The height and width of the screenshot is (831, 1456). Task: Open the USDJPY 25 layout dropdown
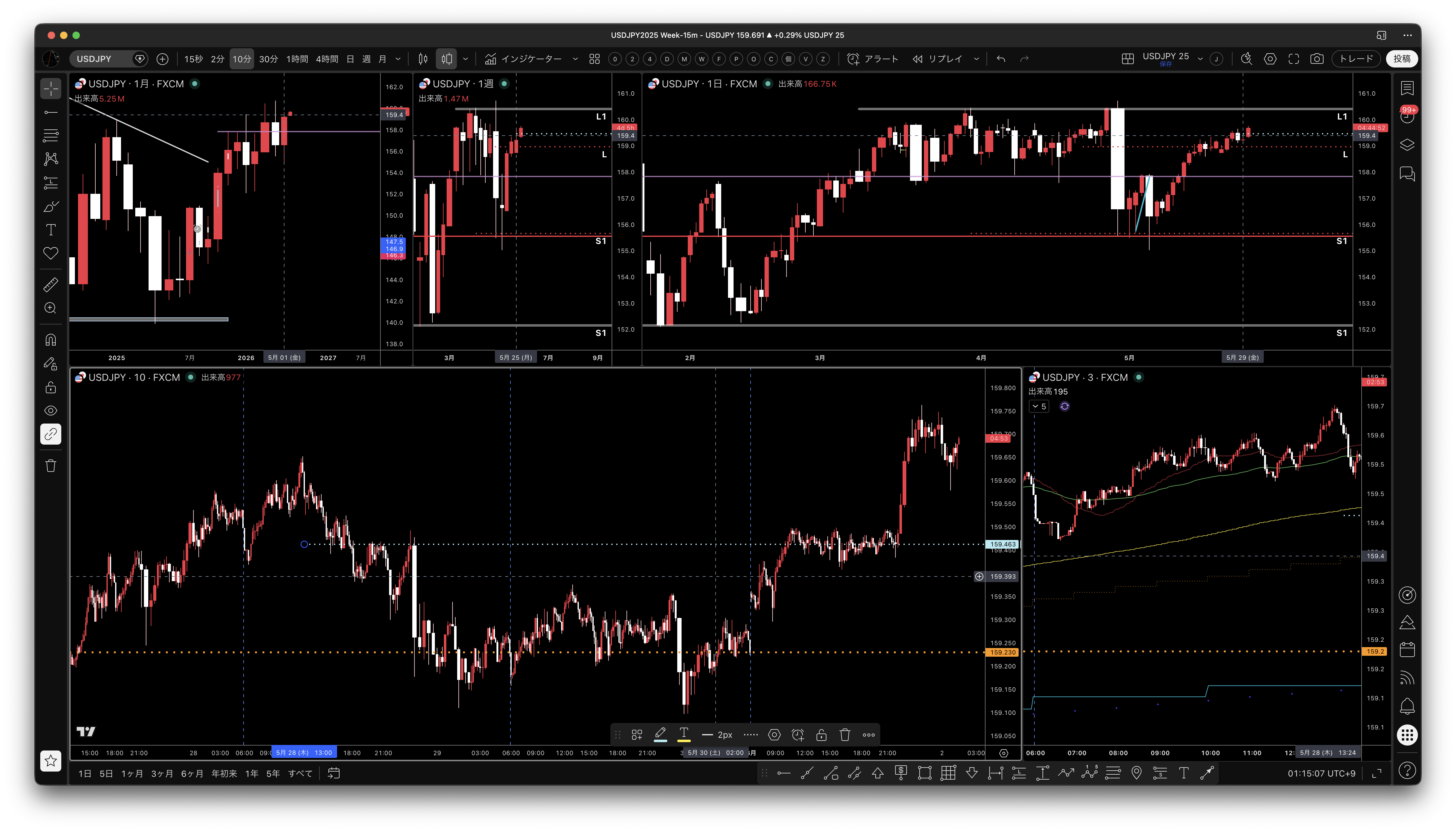pos(1200,59)
